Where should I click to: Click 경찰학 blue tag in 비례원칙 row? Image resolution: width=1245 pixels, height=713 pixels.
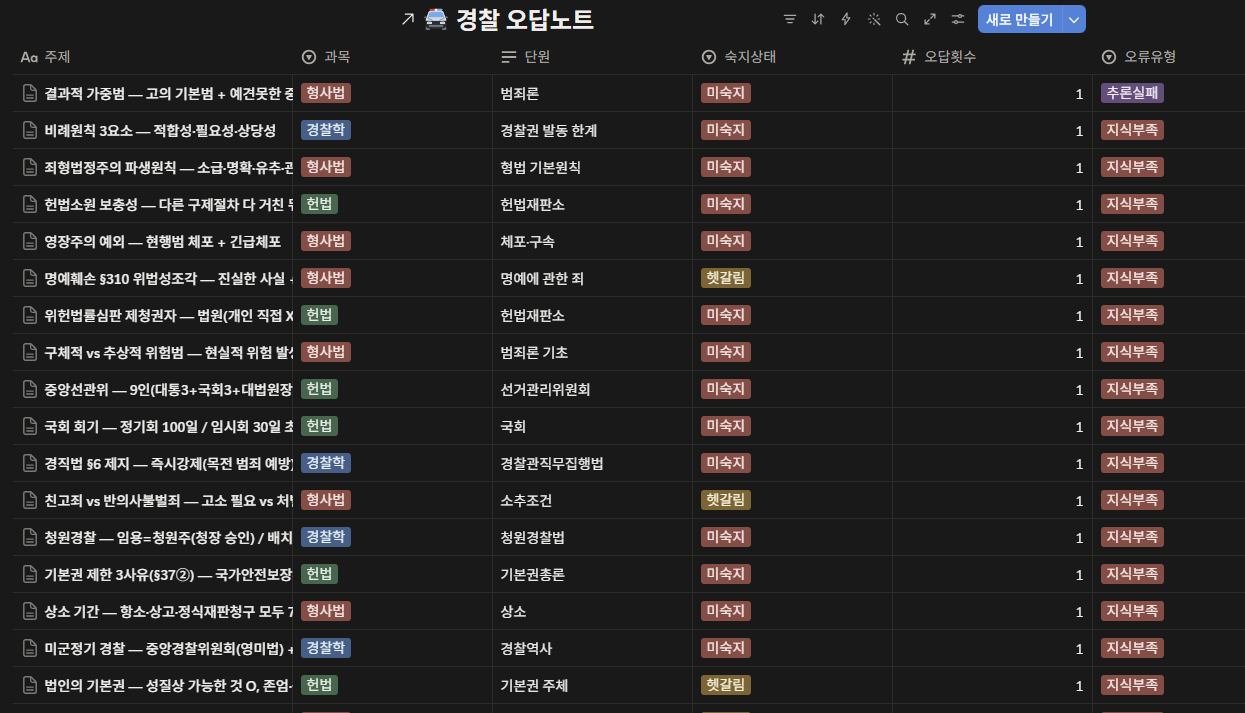(326, 130)
